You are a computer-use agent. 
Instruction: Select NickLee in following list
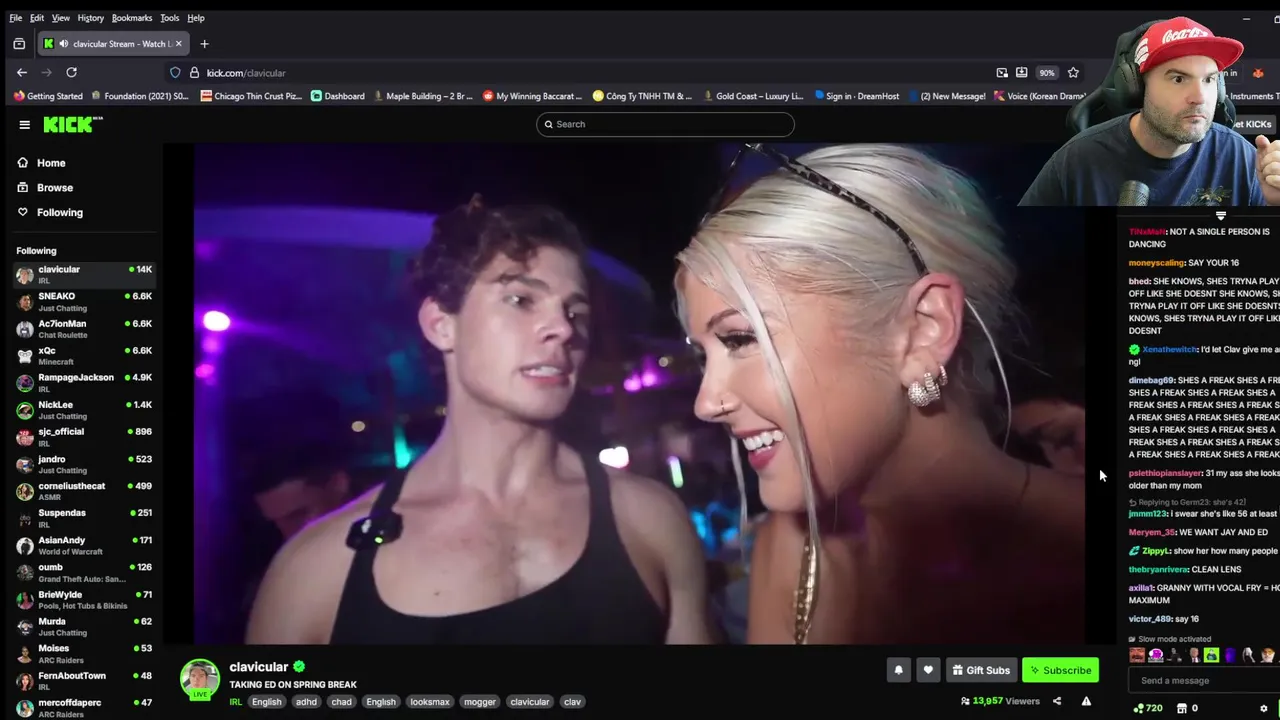coord(84,409)
